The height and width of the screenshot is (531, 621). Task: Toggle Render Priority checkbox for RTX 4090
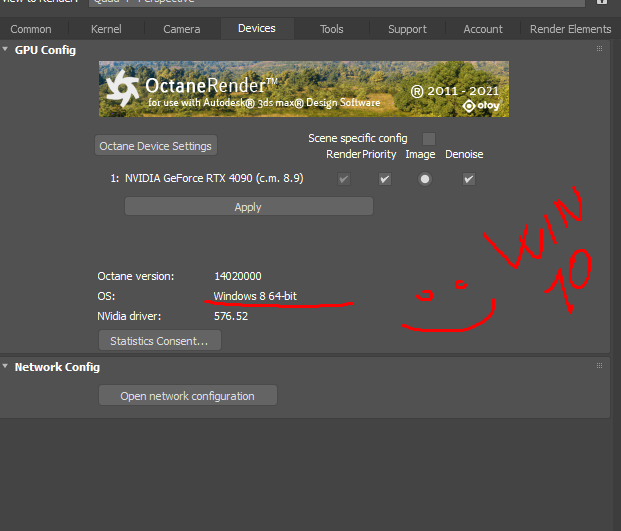coord(385,179)
